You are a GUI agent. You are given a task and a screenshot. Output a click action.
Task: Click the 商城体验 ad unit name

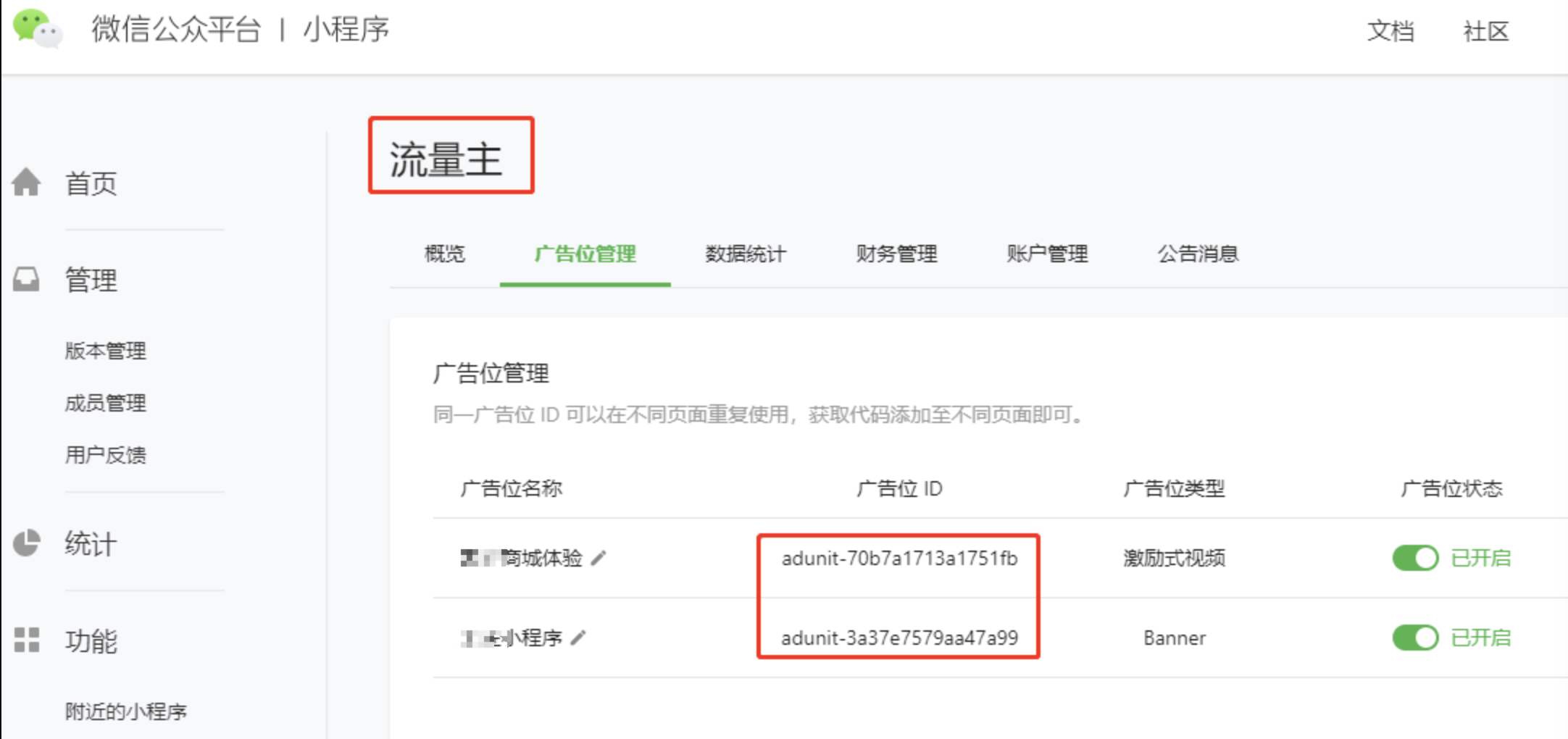point(522,558)
